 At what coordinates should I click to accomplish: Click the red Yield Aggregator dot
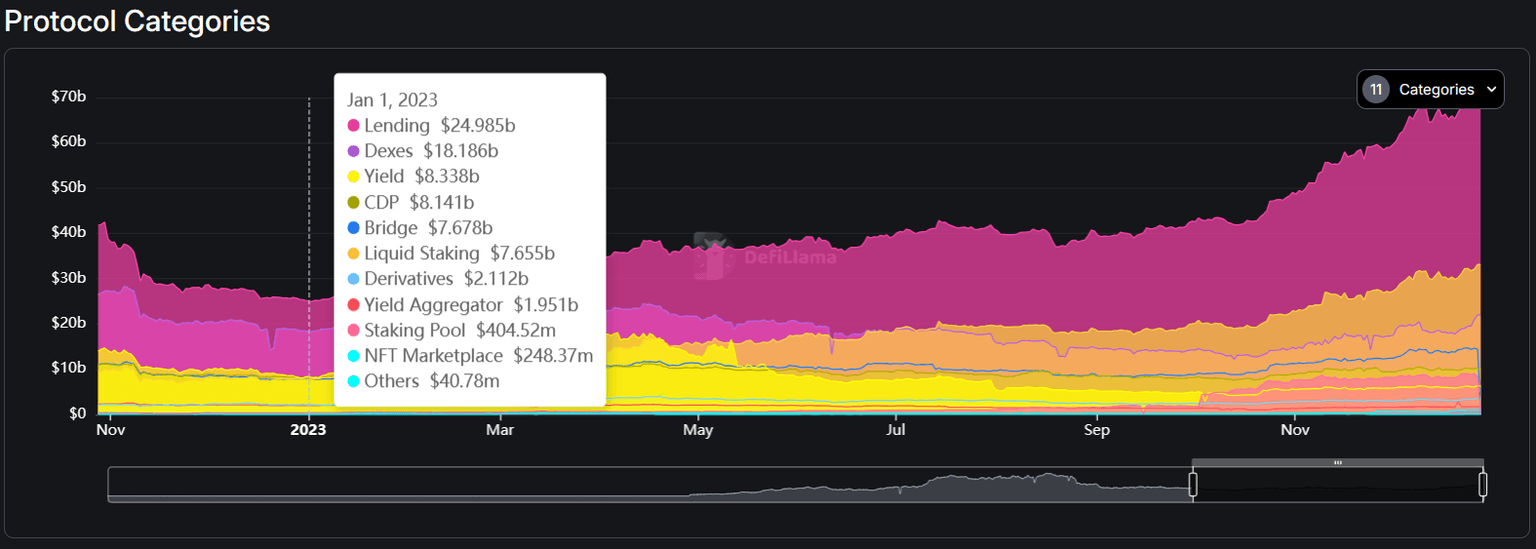tap(353, 305)
